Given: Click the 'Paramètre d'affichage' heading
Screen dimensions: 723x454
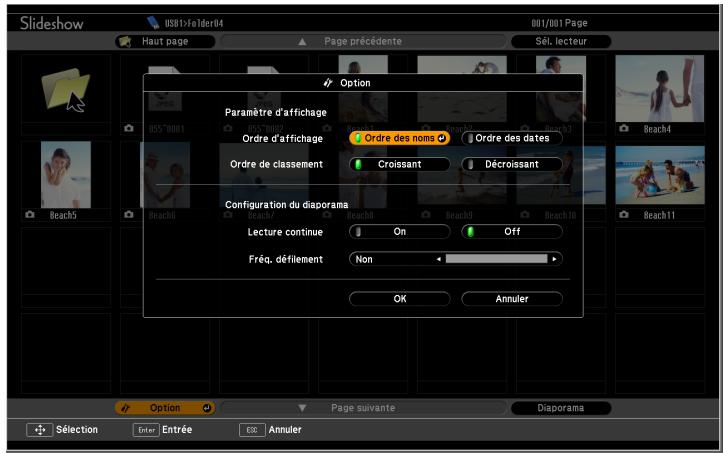Looking at the screenshot, I should click(x=276, y=112).
